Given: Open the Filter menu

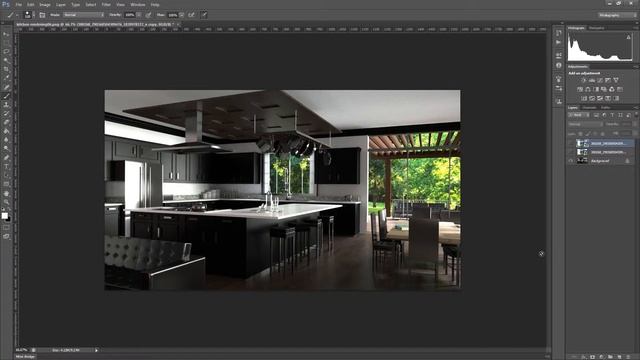Looking at the screenshot, I should 106,4.
